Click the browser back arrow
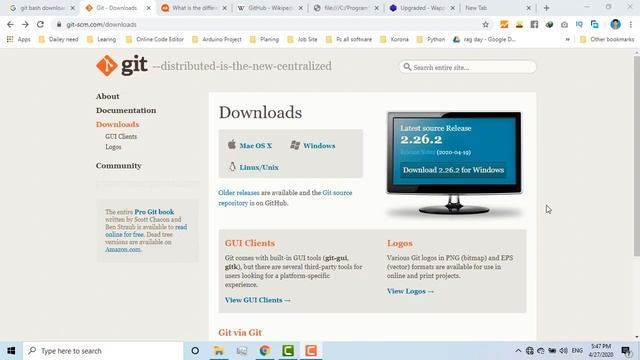This screenshot has width=640, height=360. click(x=10, y=24)
